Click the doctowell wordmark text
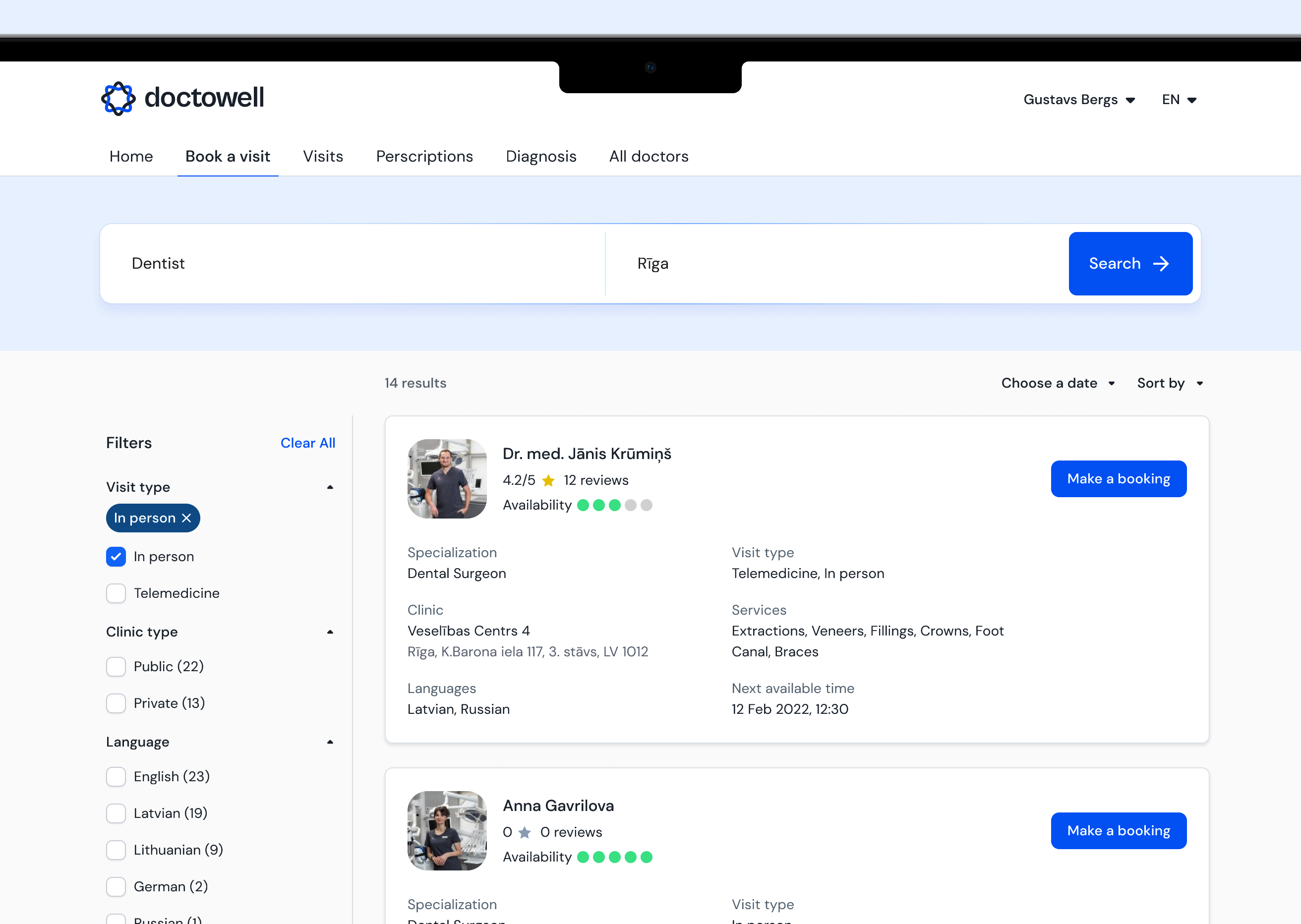 click(204, 97)
